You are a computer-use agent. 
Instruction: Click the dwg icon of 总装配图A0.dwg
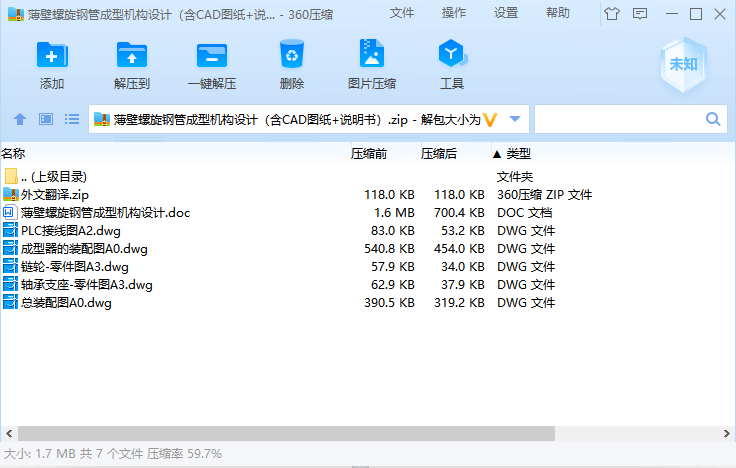click(10, 302)
